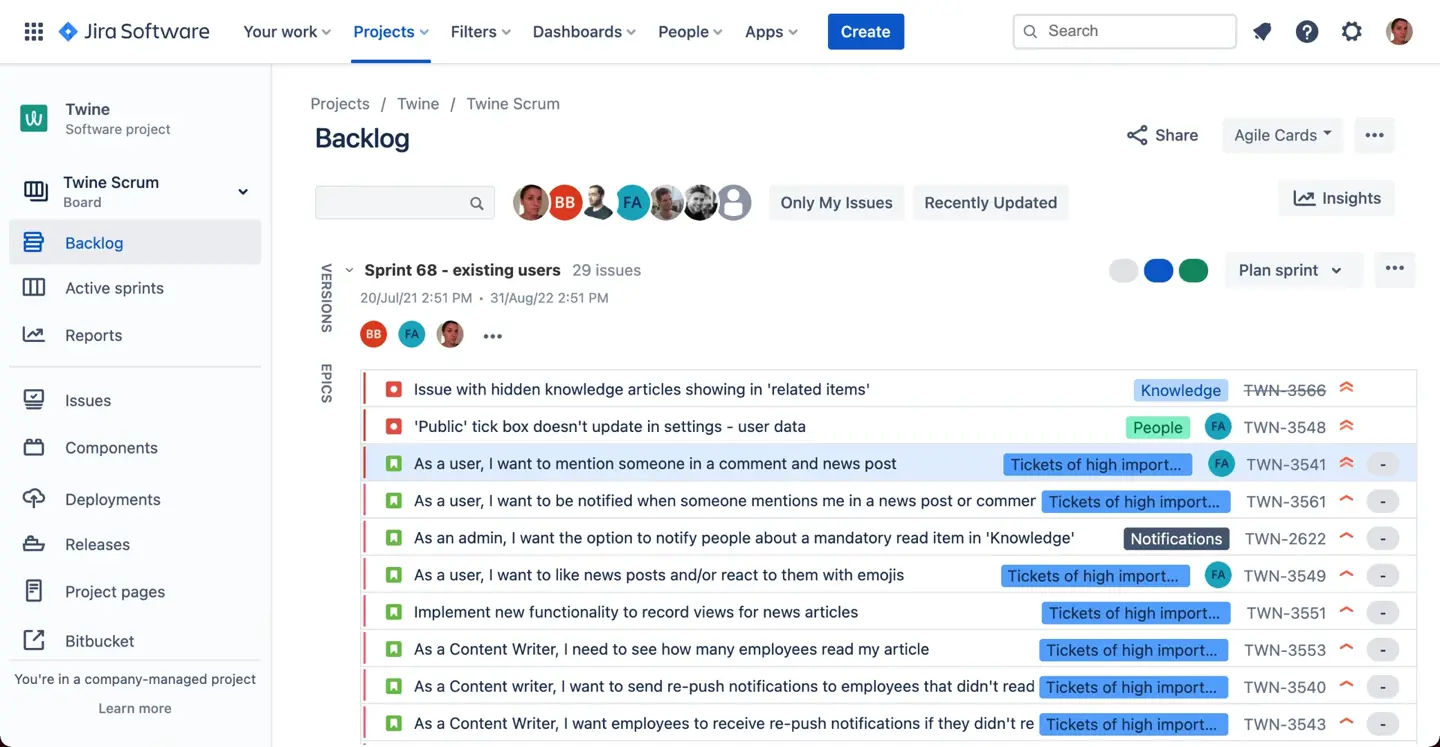The height and width of the screenshot is (747, 1440).
Task: Click the blue sprint status circle
Action: 1158,270
